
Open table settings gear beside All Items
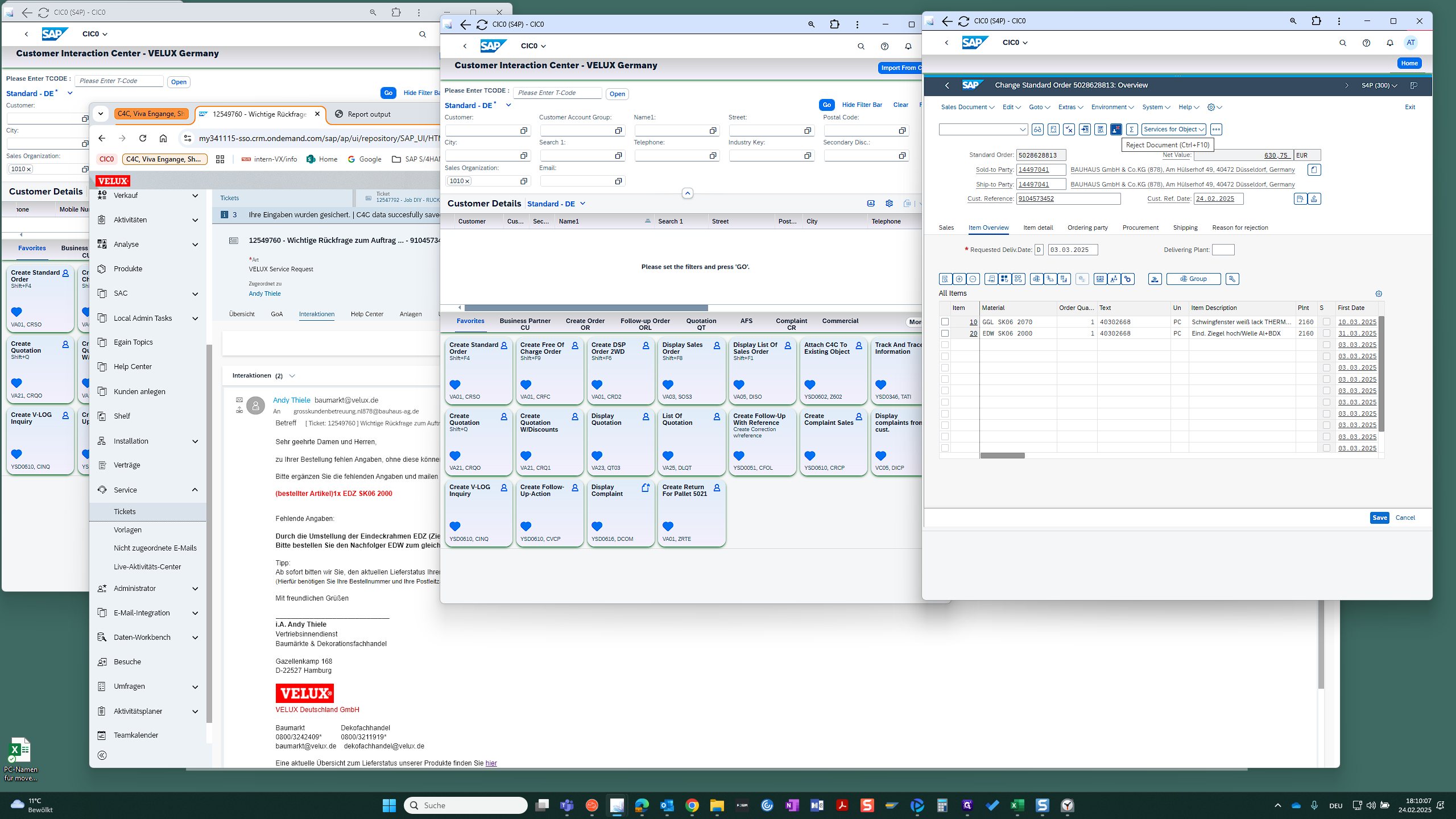point(1379,293)
